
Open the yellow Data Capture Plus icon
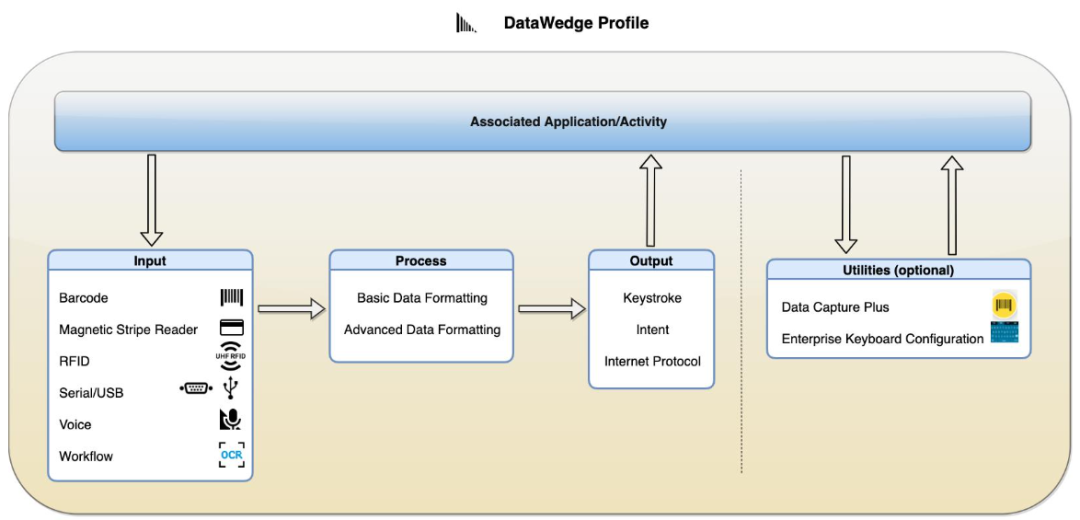(1003, 306)
